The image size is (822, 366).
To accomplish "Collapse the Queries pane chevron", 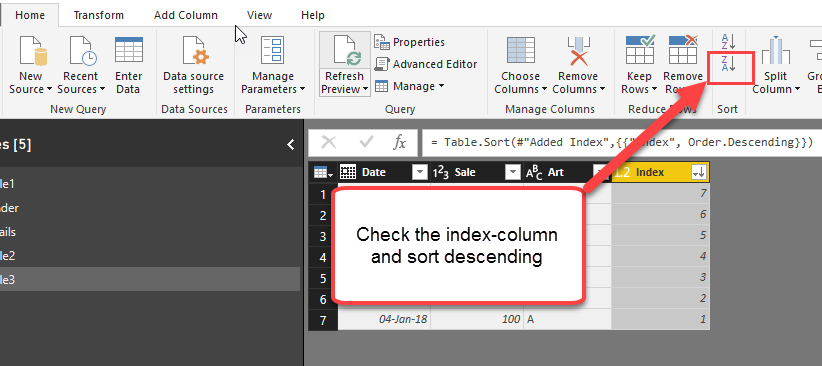I will (291, 145).
